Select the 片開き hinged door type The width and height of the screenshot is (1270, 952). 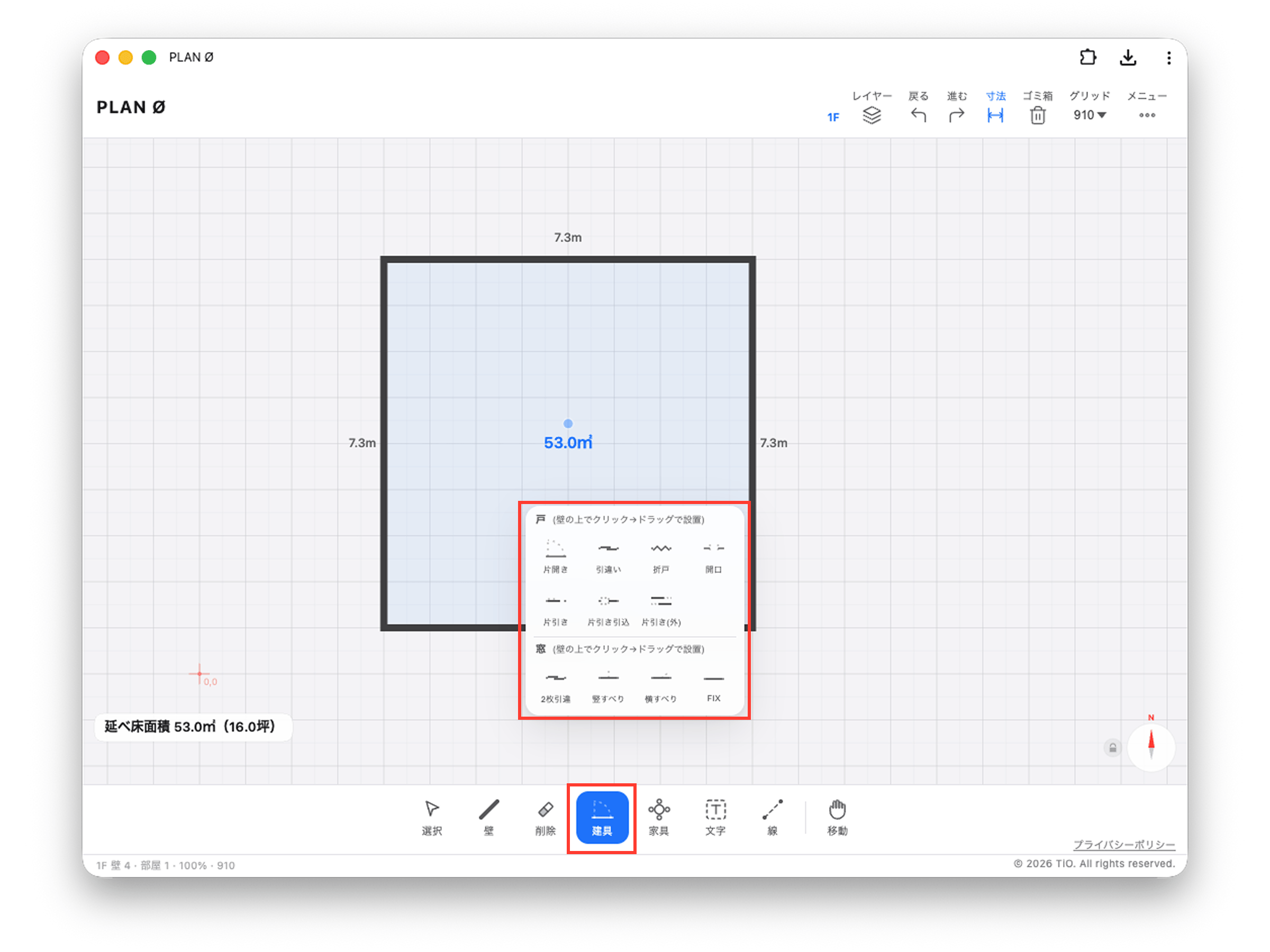pyautogui.click(x=555, y=556)
